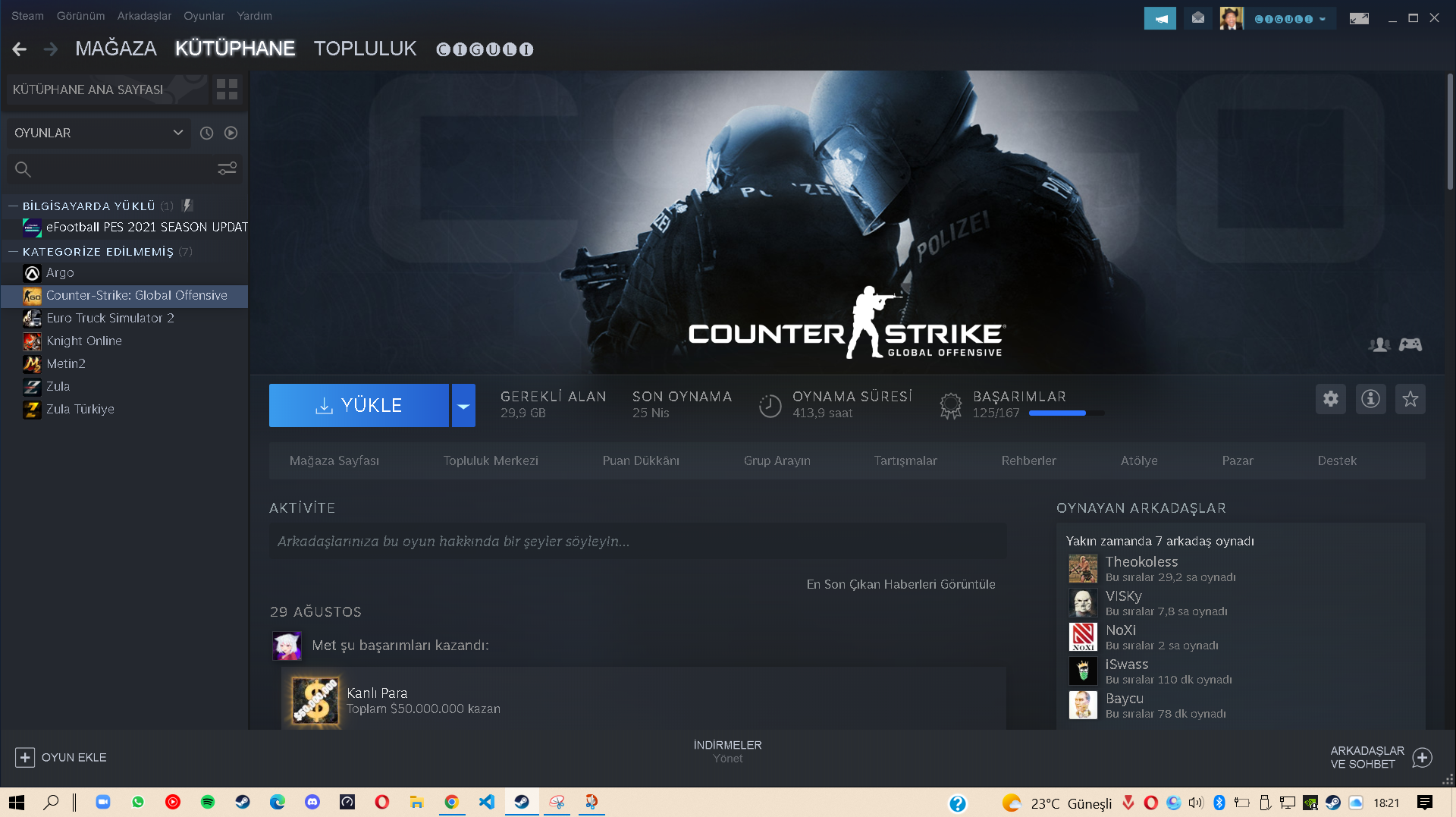Collapse the KATEGORİZE EDİLMEMİŞ category
Screen dimensions: 1456x817
click(13, 251)
